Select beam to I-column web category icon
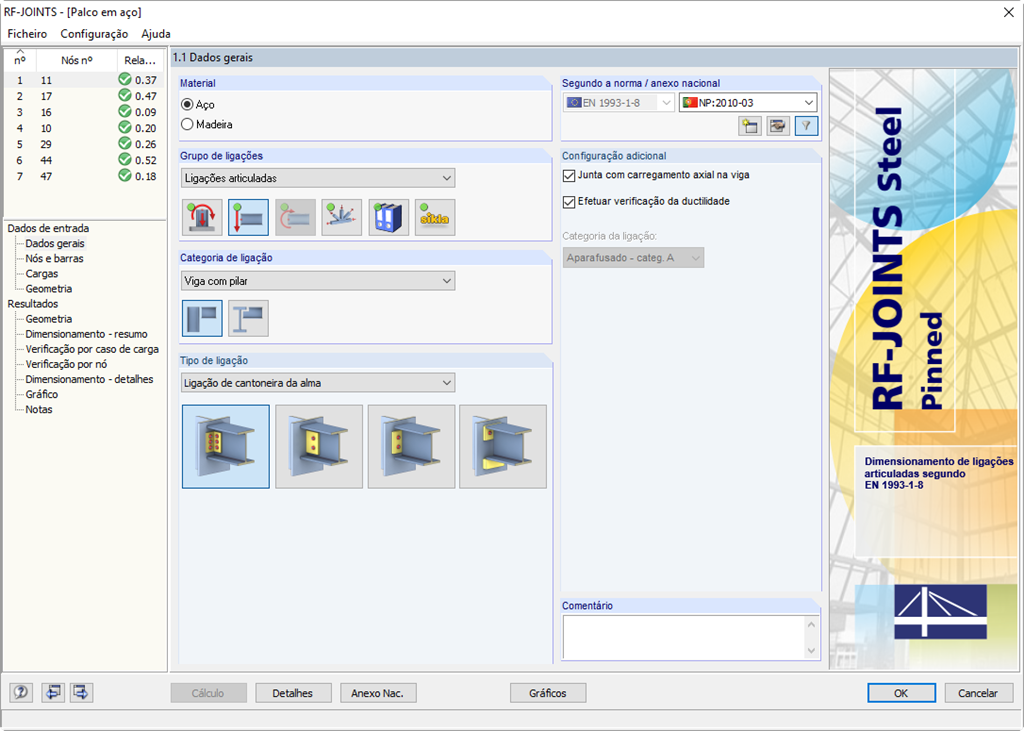1024x731 pixels. (x=248, y=318)
